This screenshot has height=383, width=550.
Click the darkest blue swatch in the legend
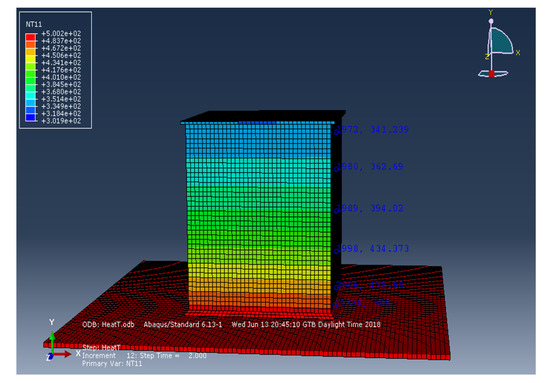(x=30, y=117)
